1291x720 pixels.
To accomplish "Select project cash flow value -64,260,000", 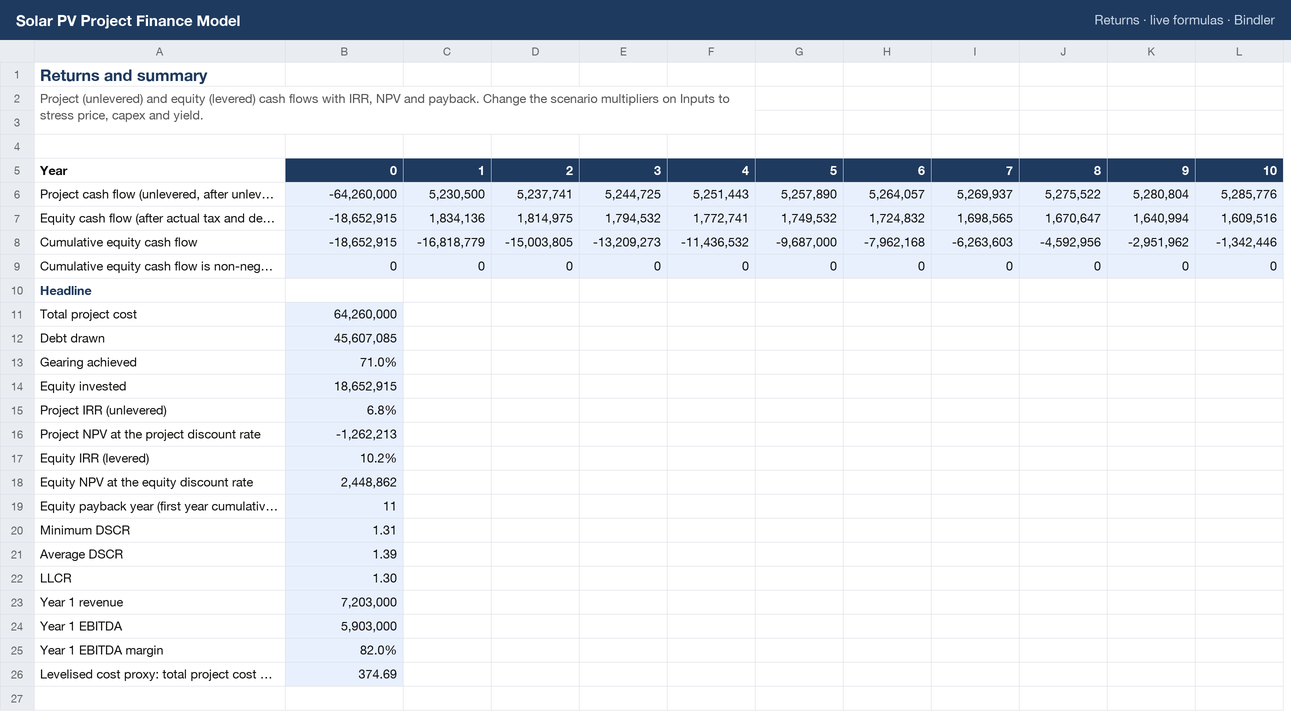I will pos(344,194).
